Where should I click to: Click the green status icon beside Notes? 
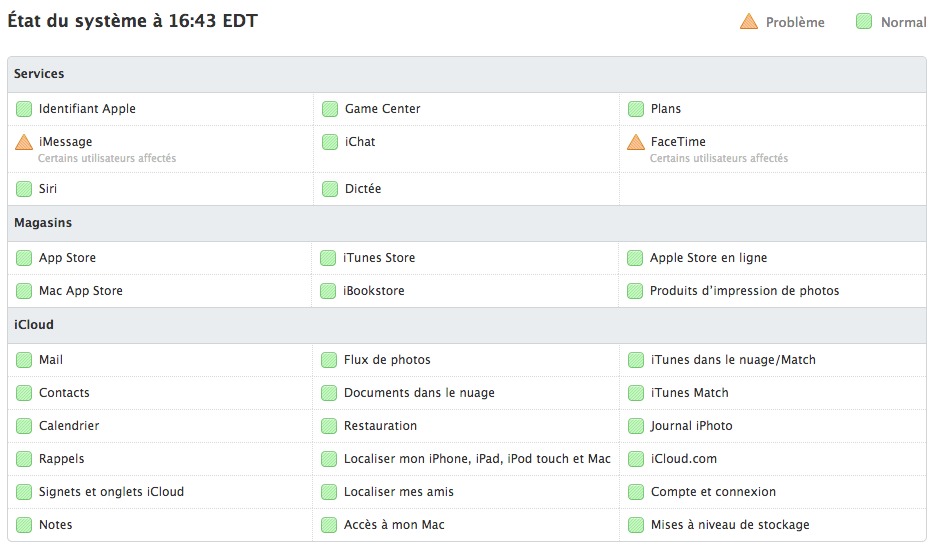click(24, 525)
